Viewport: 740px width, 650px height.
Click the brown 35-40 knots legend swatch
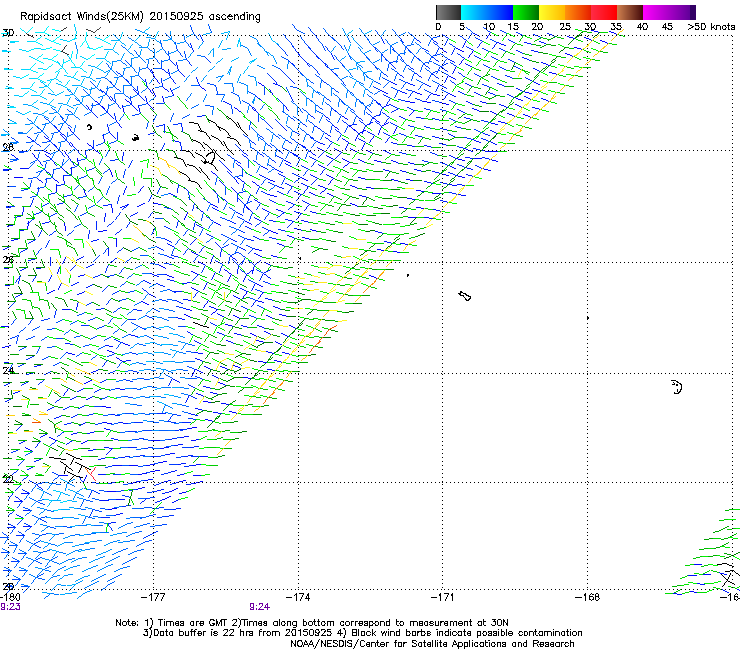(x=630, y=12)
